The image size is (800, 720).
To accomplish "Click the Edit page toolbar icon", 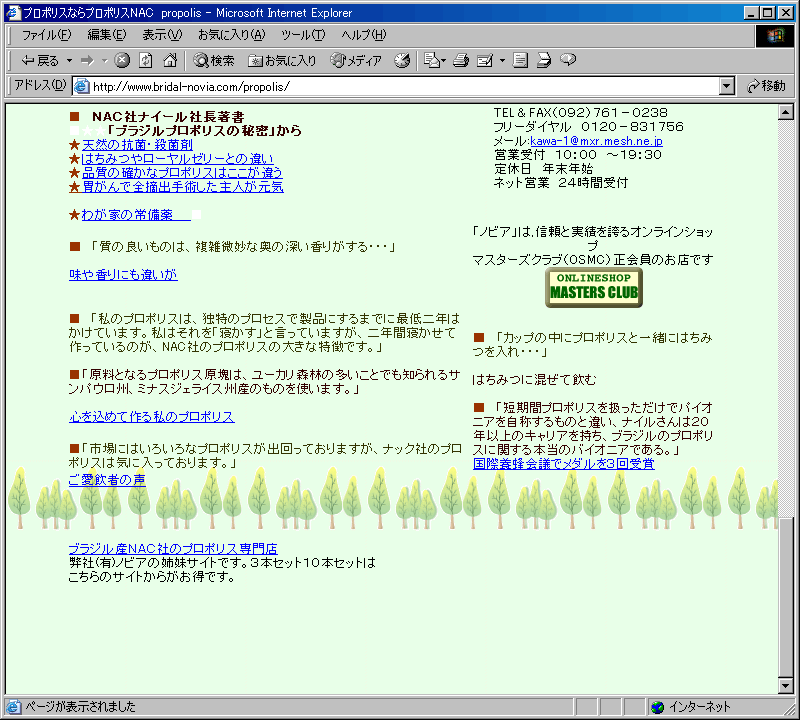I will point(485,60).
